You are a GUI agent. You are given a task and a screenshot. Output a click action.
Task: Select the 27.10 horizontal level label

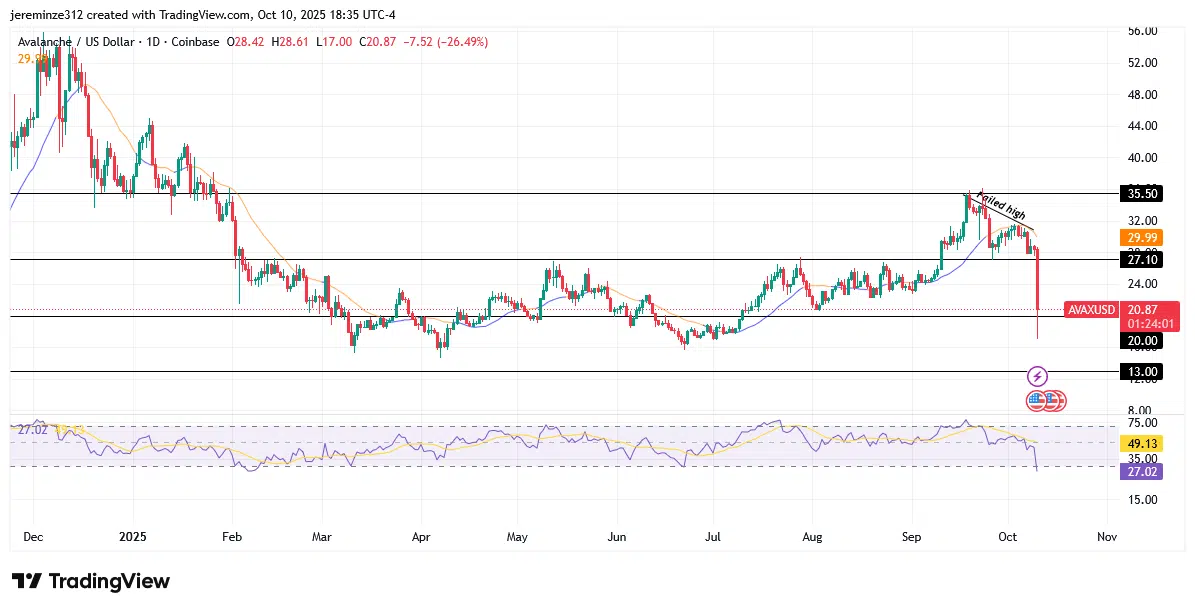[x=1142, y=260]
